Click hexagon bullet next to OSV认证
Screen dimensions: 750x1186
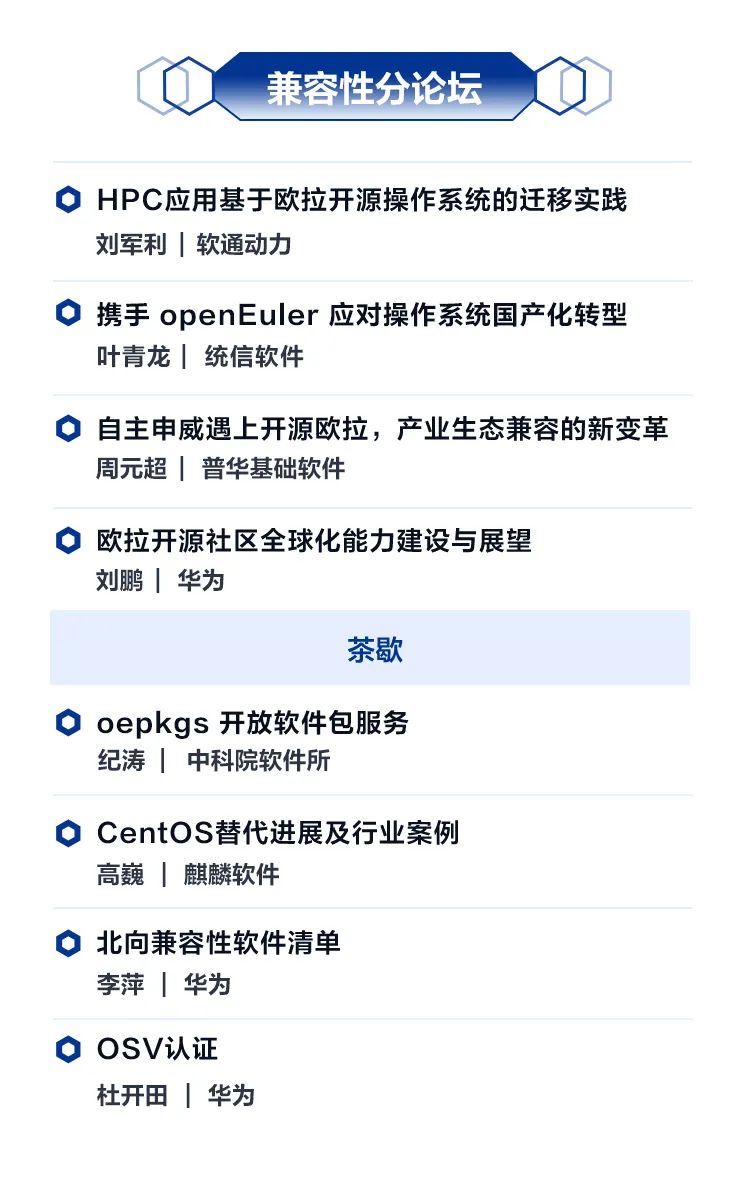click(68, 1050)
